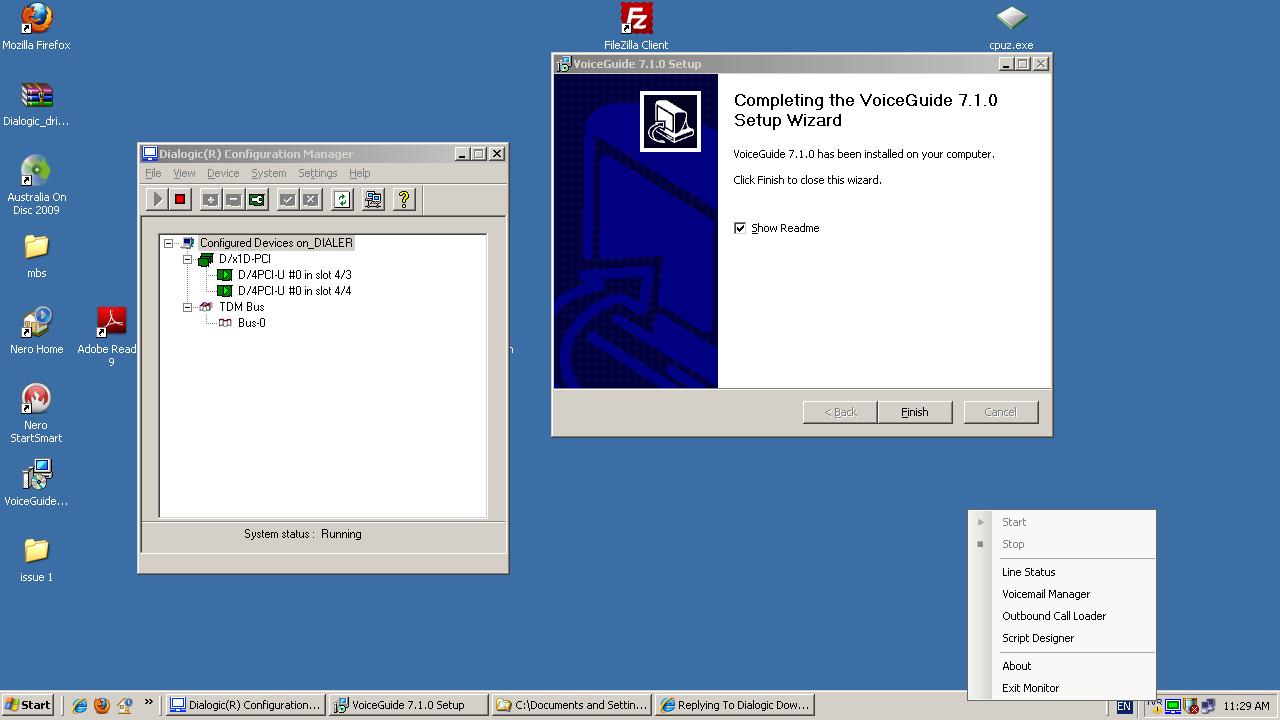Click the Remove Device minus toolbar icon
The width and height of the screenshot is (1280, 720).
tap(233, 200)
